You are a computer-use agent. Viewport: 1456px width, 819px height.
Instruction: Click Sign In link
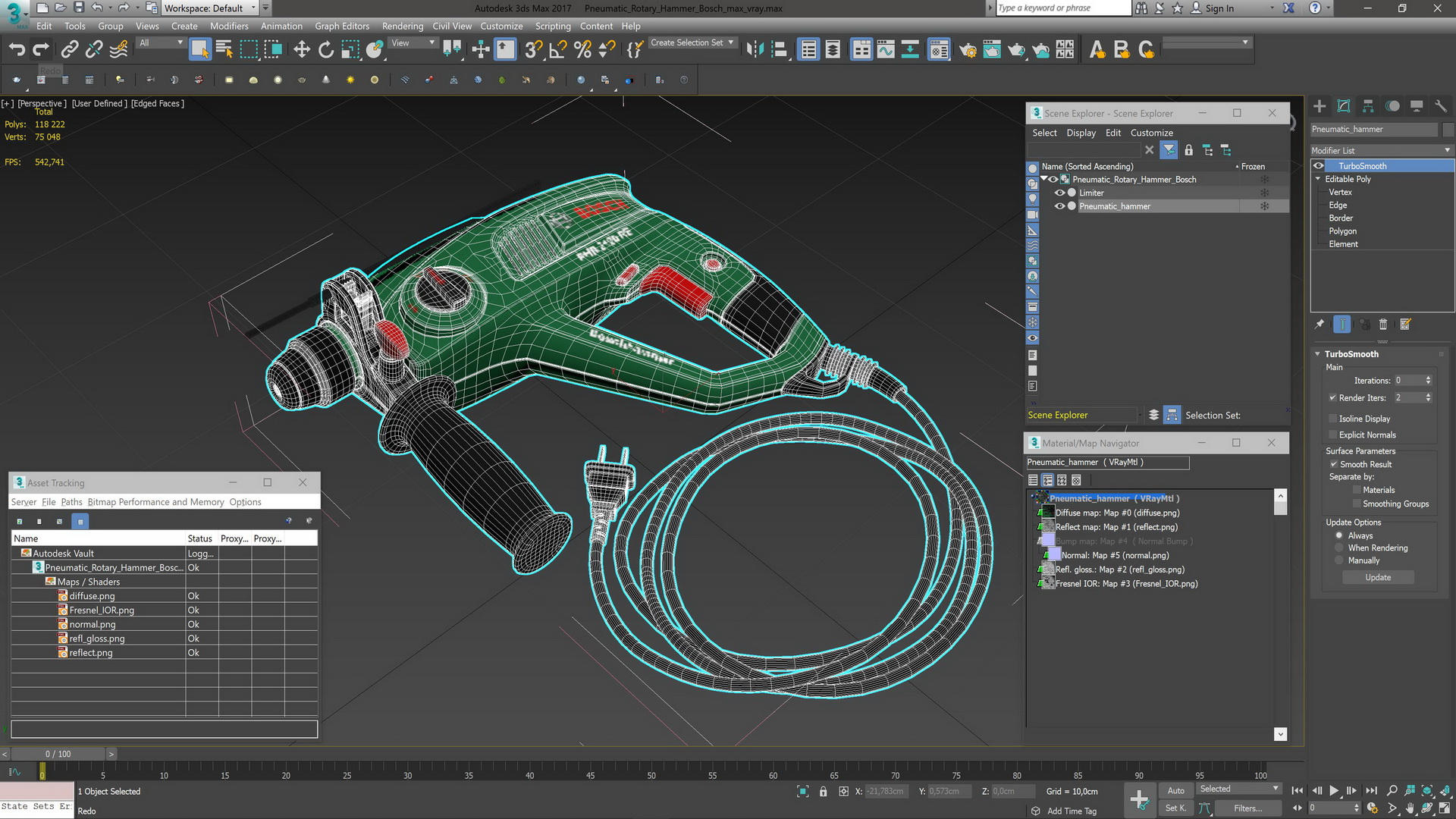tap(1219, 8)
